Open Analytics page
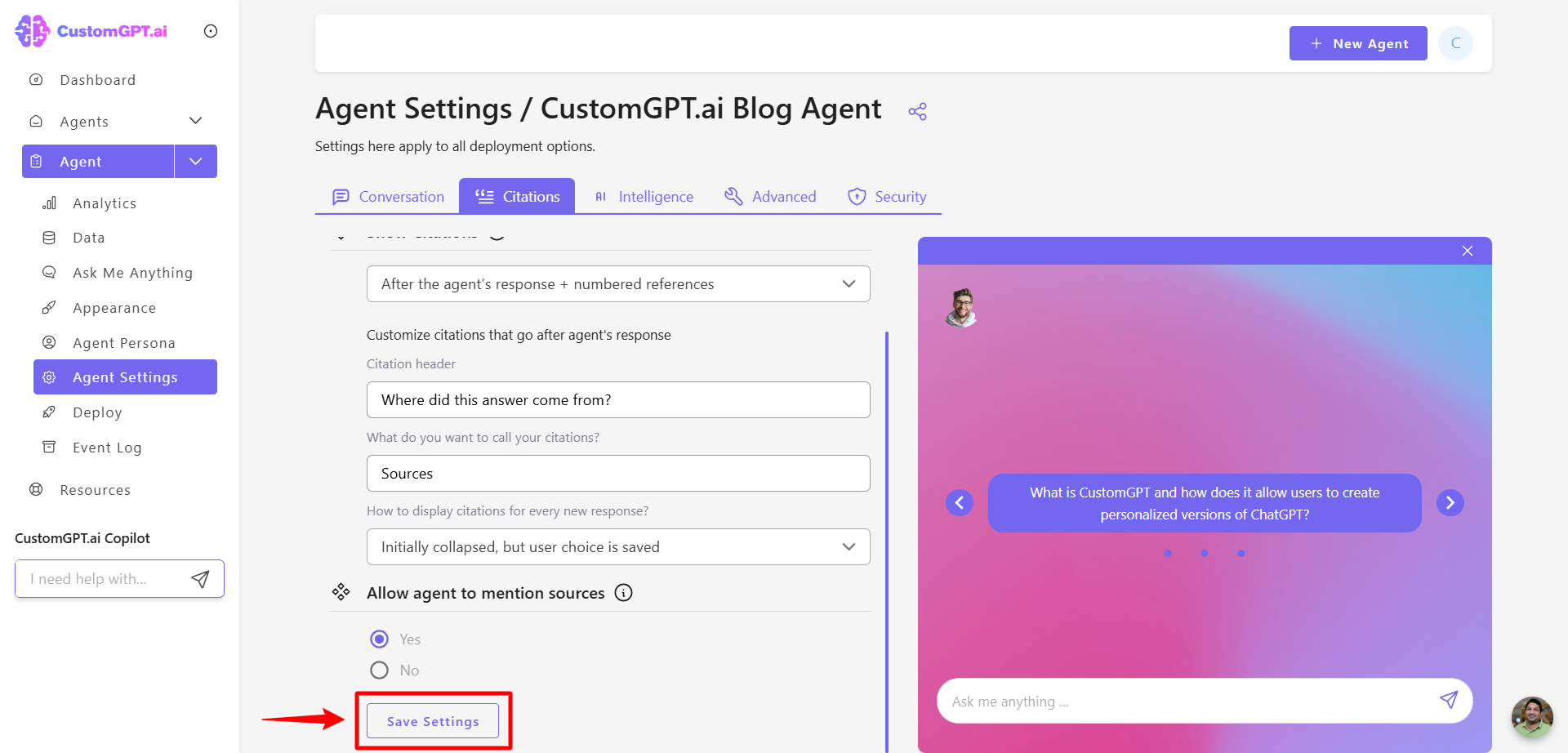This screenshot has height=753, width=1568. [105, 203]
